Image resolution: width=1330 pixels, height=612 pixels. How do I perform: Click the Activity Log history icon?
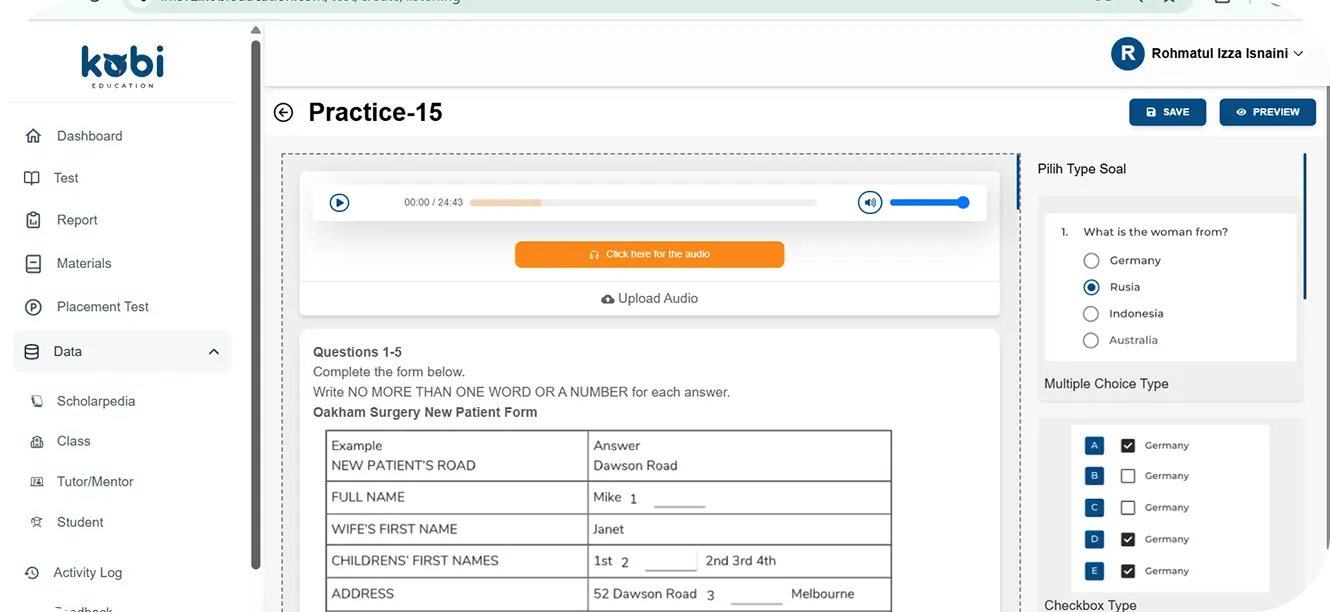[x=32, y=573]
